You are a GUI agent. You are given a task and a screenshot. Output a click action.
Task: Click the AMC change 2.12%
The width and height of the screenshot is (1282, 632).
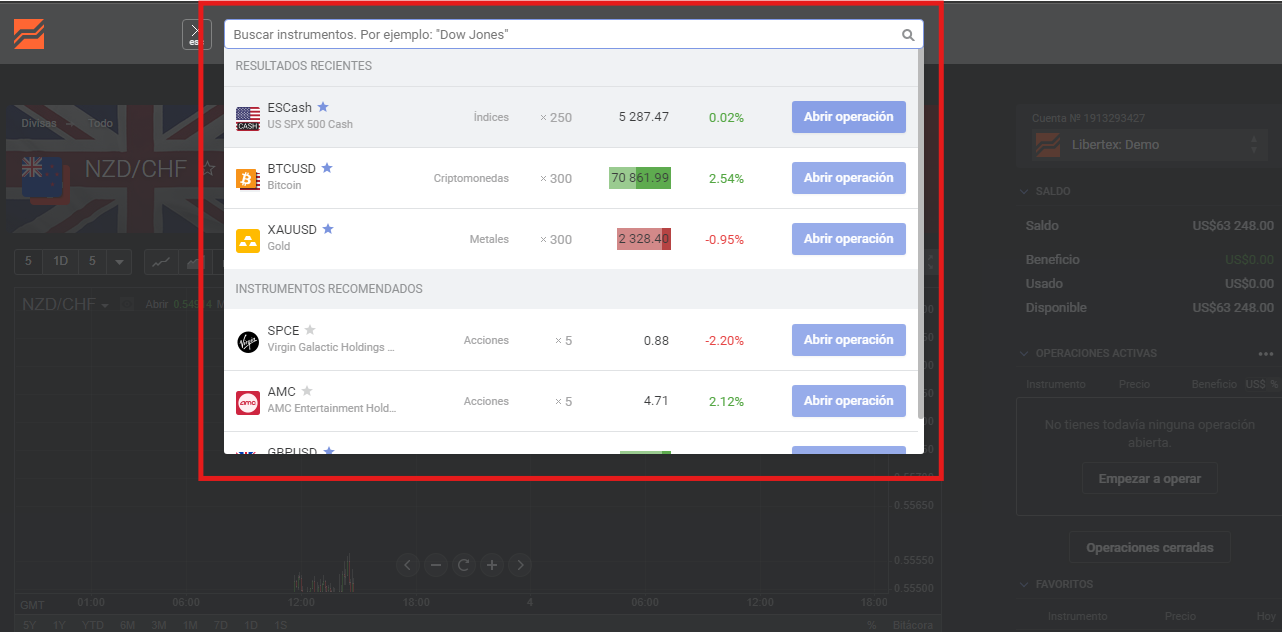726,401
